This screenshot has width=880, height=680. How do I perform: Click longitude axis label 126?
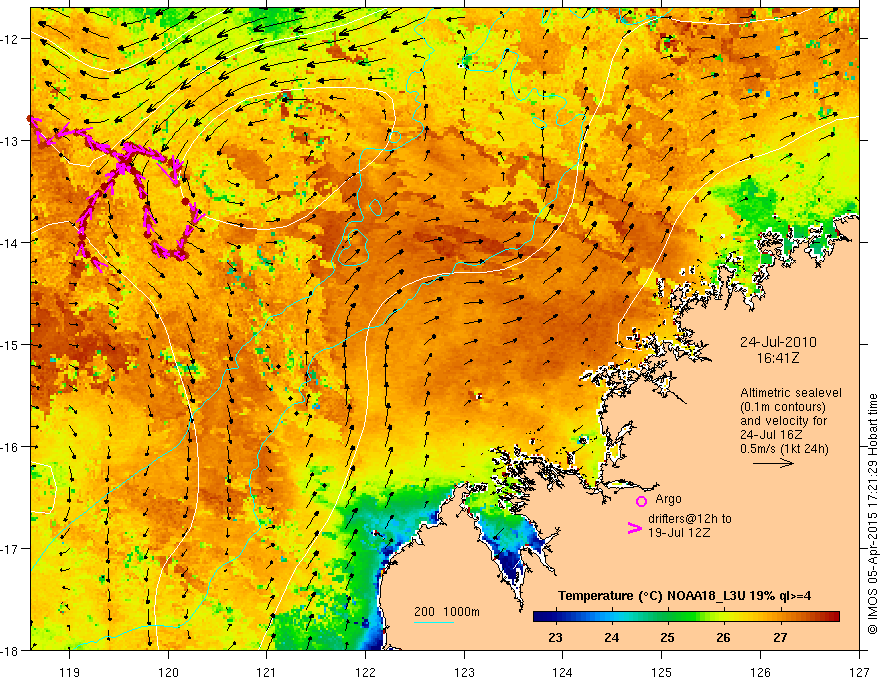coord(760,672)
